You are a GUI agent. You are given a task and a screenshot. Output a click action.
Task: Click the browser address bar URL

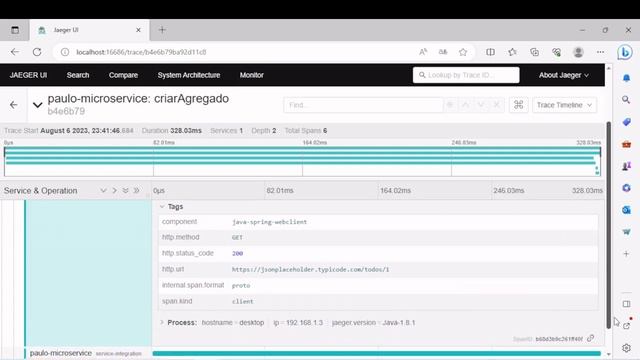click(x=141, y=52)
